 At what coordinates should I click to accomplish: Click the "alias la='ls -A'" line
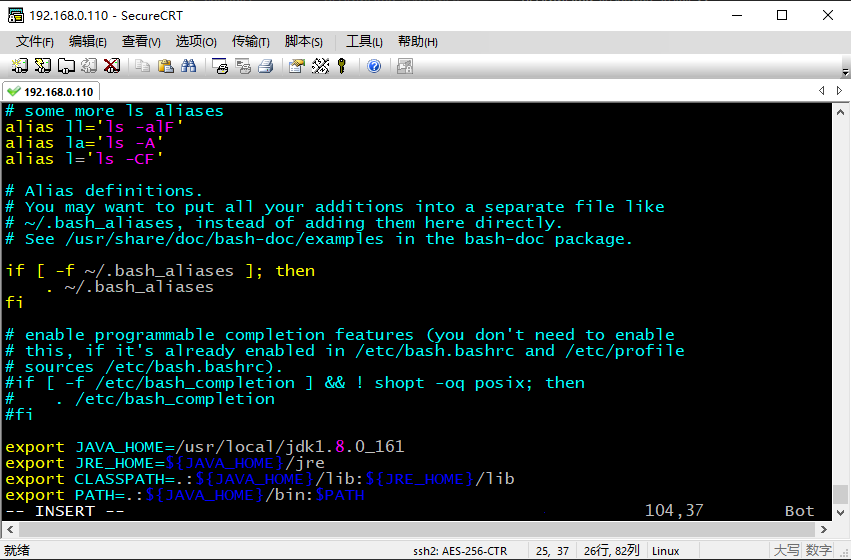[x=84, y=143]
